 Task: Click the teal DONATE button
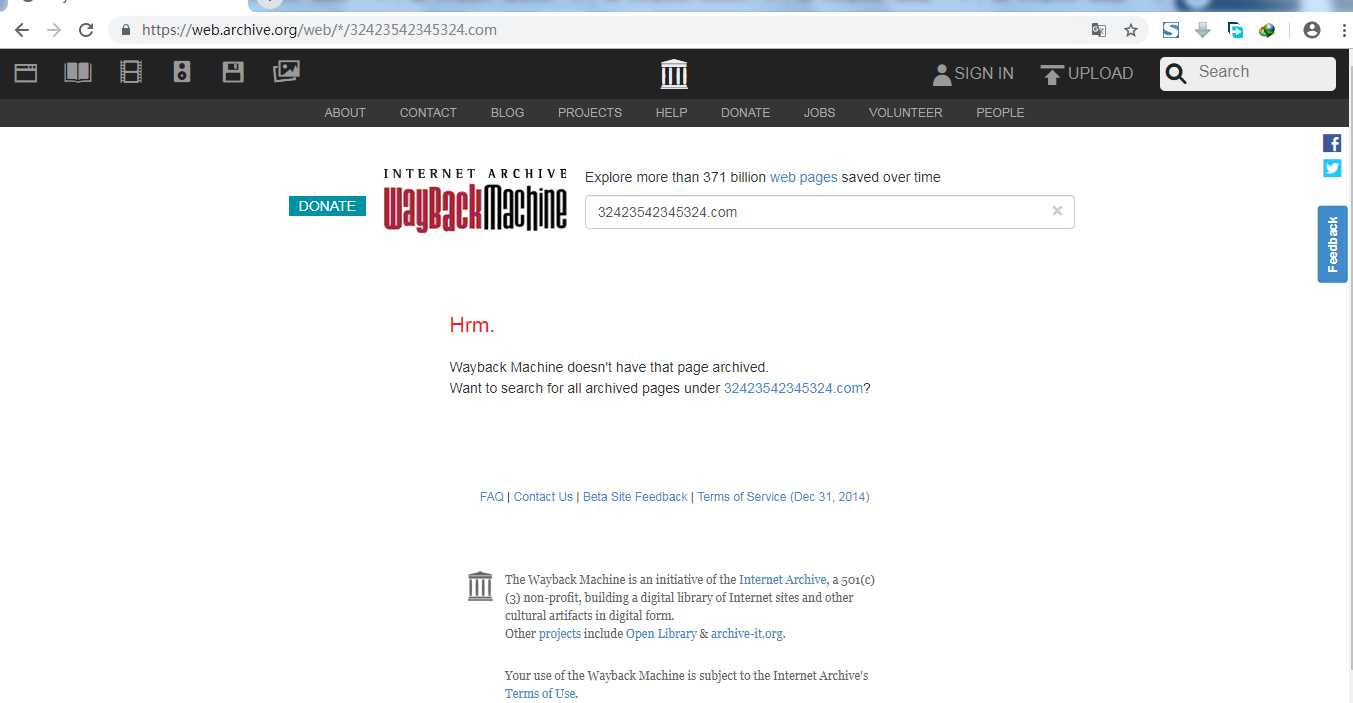(x=327, y=206)
